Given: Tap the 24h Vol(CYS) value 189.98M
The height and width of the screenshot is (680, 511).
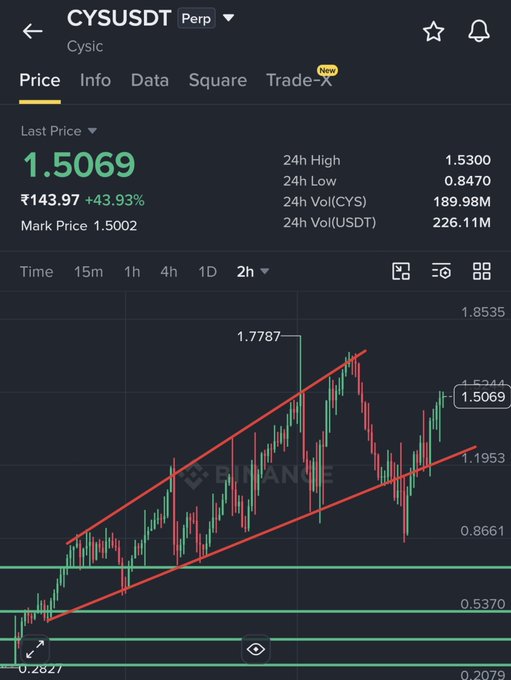Looking at the screenshot, I should (x=462, y=202).
